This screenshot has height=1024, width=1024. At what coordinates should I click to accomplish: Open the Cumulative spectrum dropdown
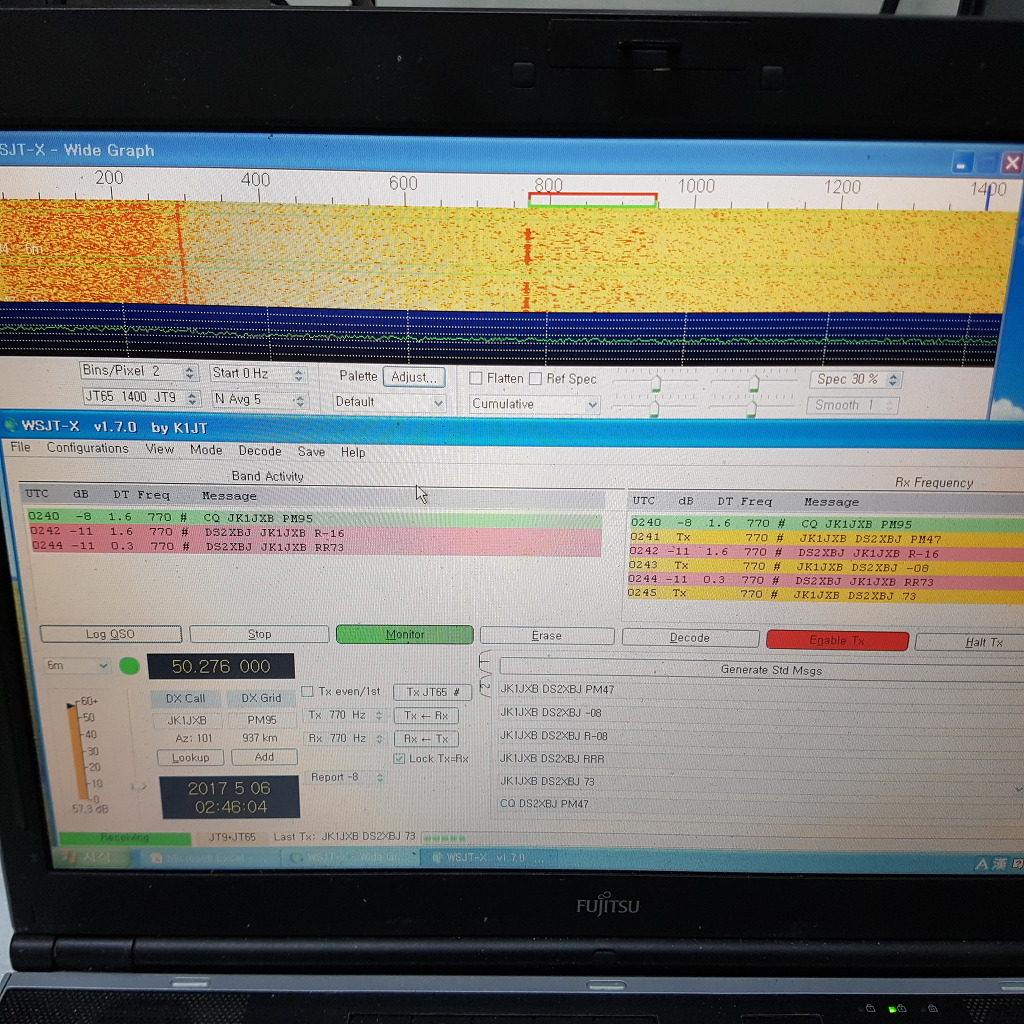[x=535, y=404]
